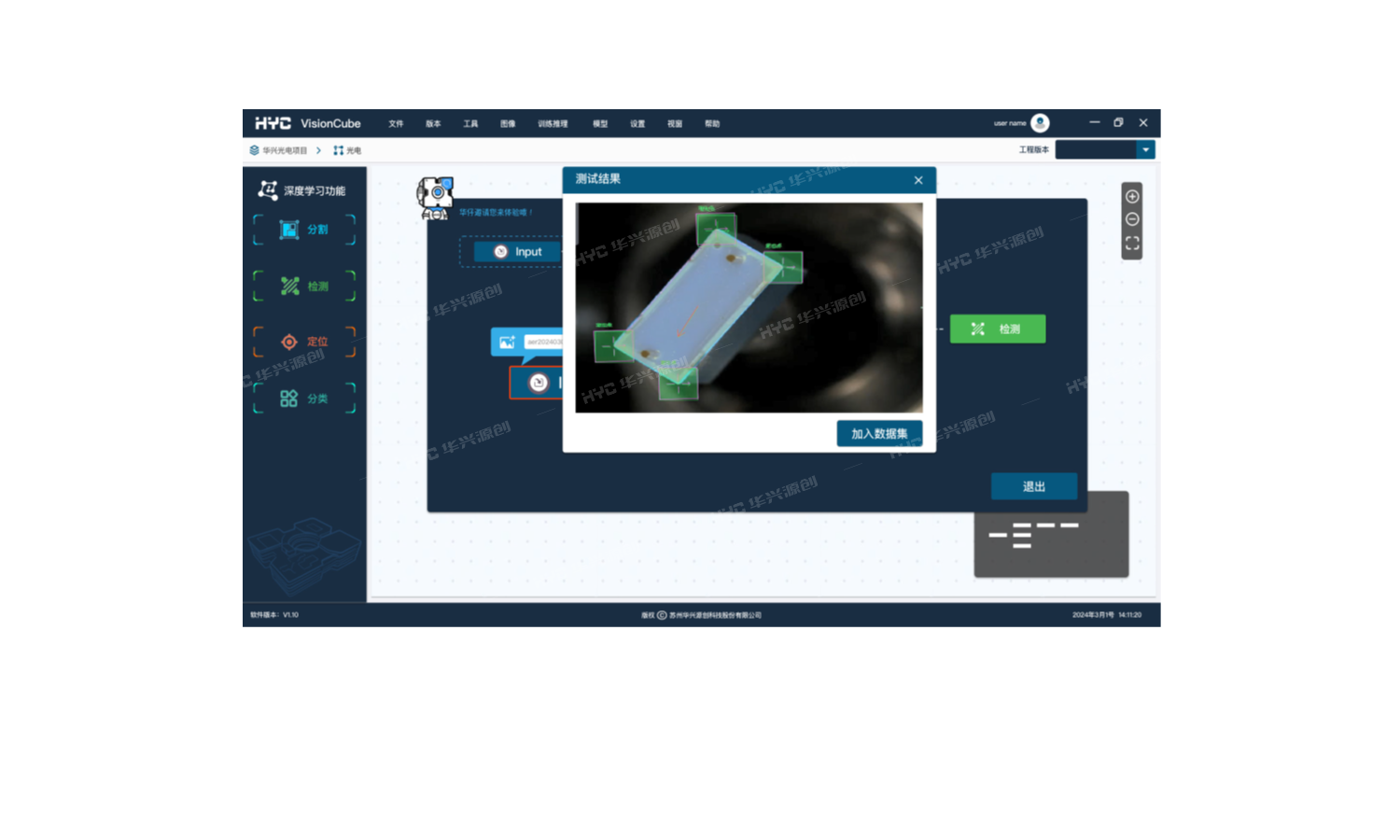Click the user avatar icon
Image resolution: width=1400 pixels, height=840 pixels.
point(1040,123)
